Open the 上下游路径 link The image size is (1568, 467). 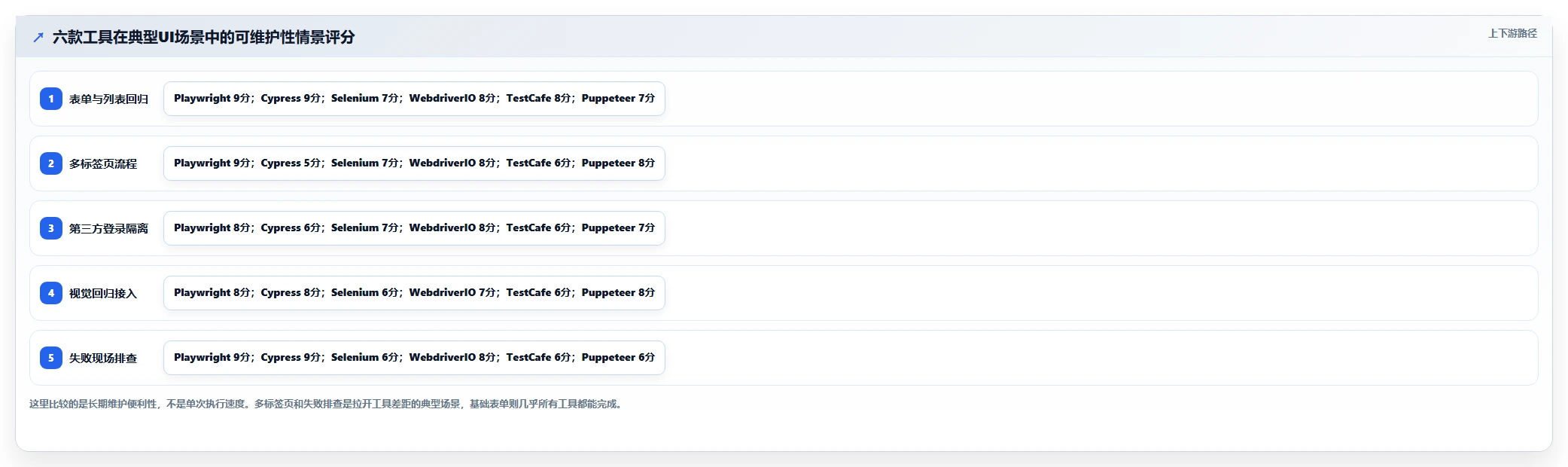point(1512,33)
